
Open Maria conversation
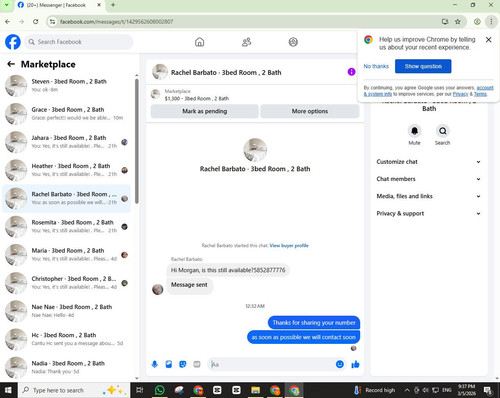(x=67, y=255)
